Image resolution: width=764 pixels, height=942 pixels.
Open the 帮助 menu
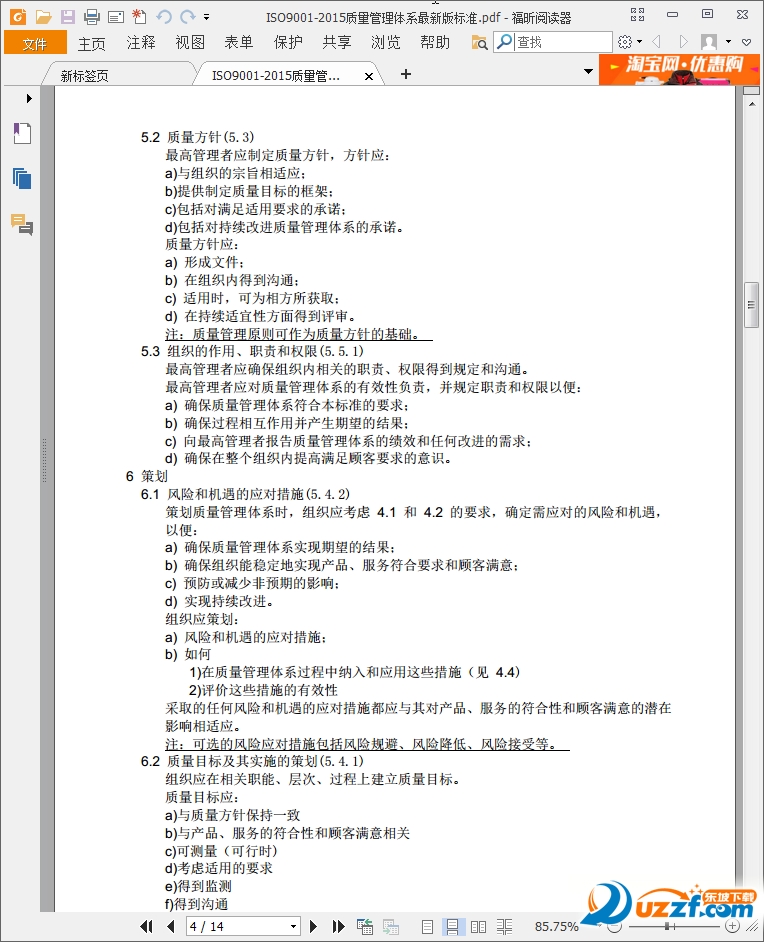point(435,43)
